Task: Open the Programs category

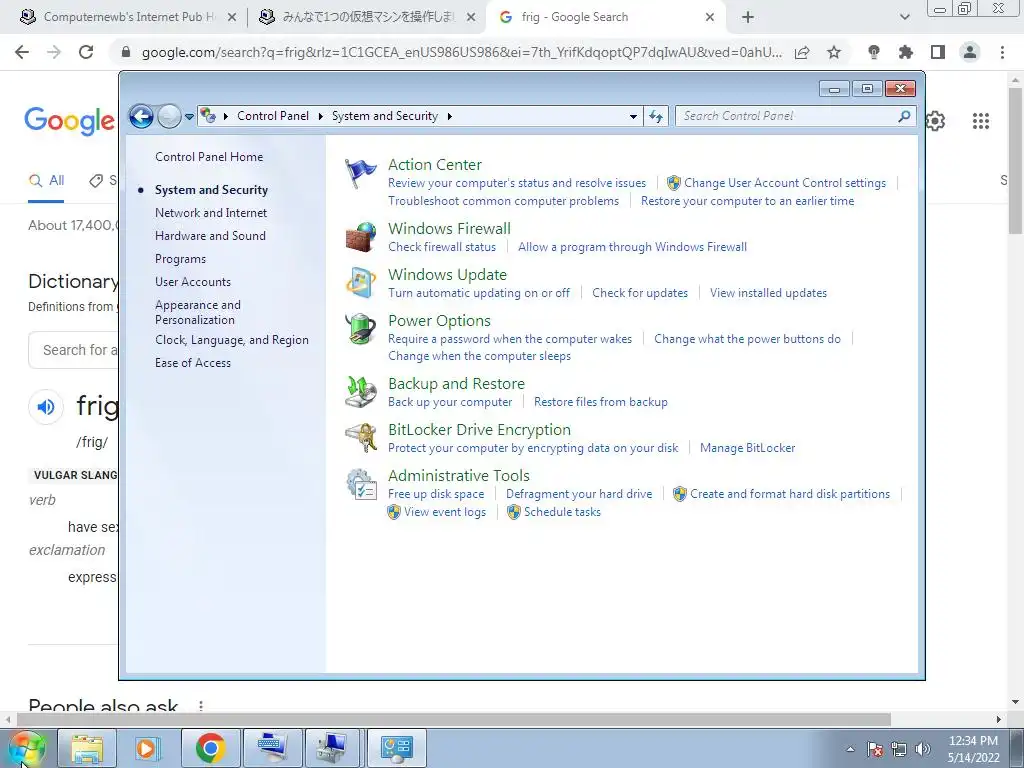Action: [180, 259]
